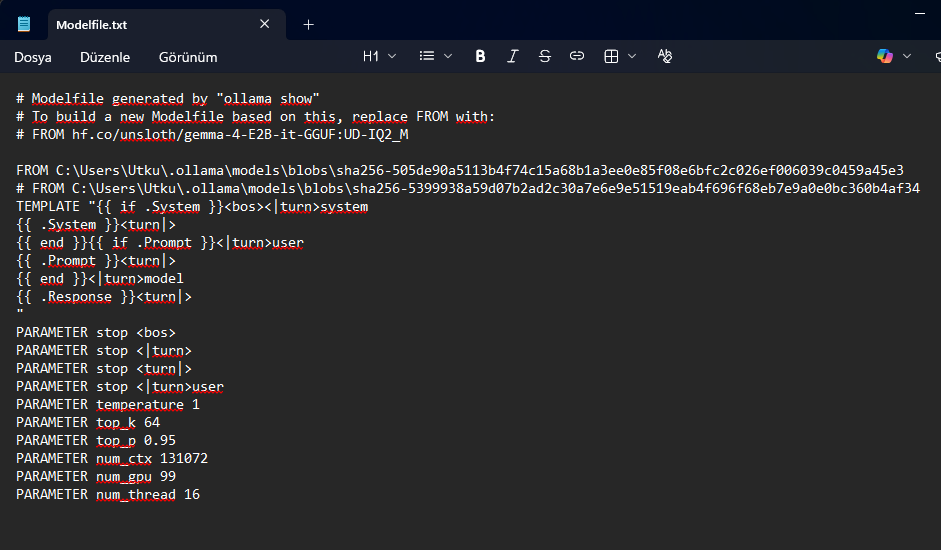Expand the table options dropdown arrow

coord(632,56)
